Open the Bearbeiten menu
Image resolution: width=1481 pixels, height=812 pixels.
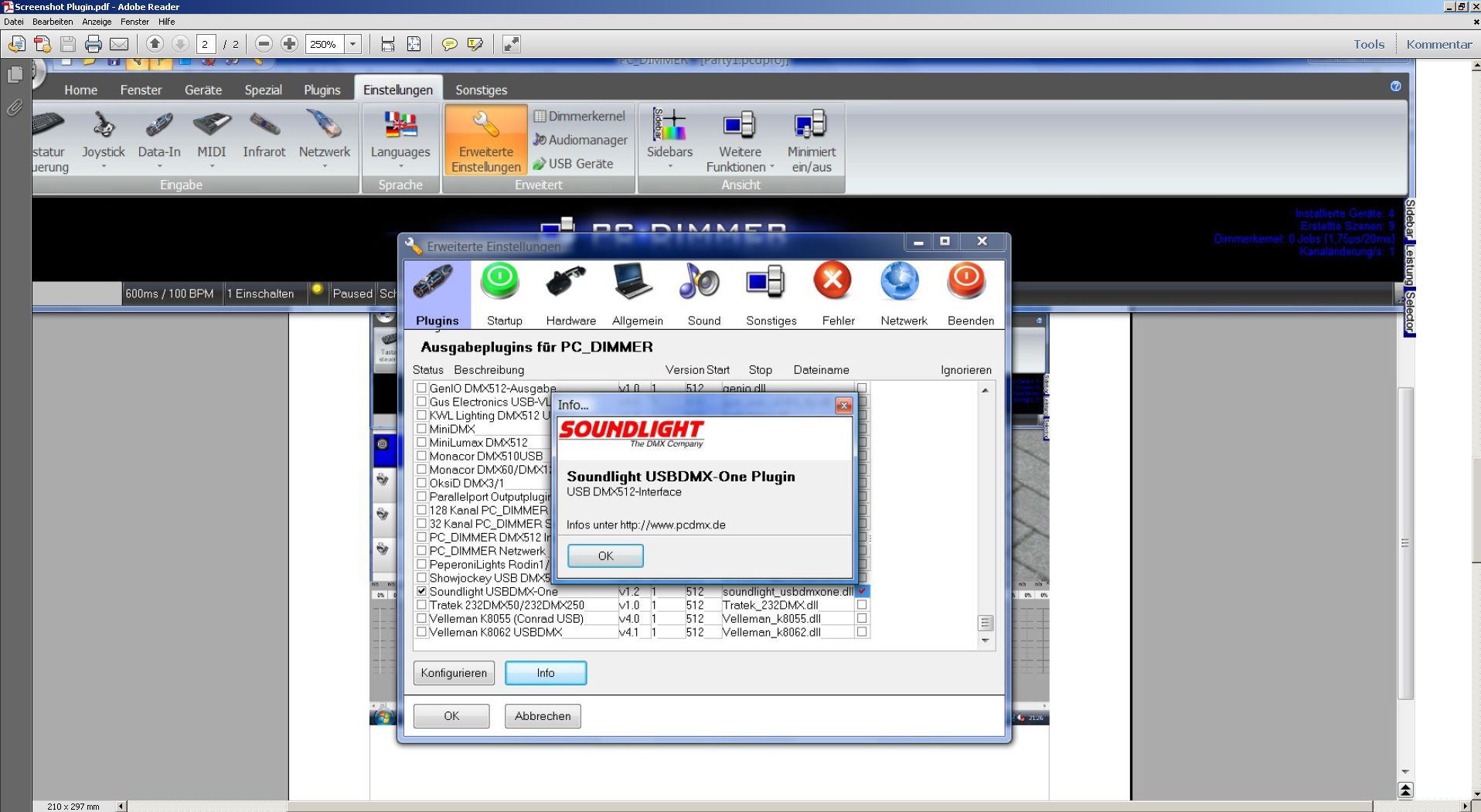(53, 22)
